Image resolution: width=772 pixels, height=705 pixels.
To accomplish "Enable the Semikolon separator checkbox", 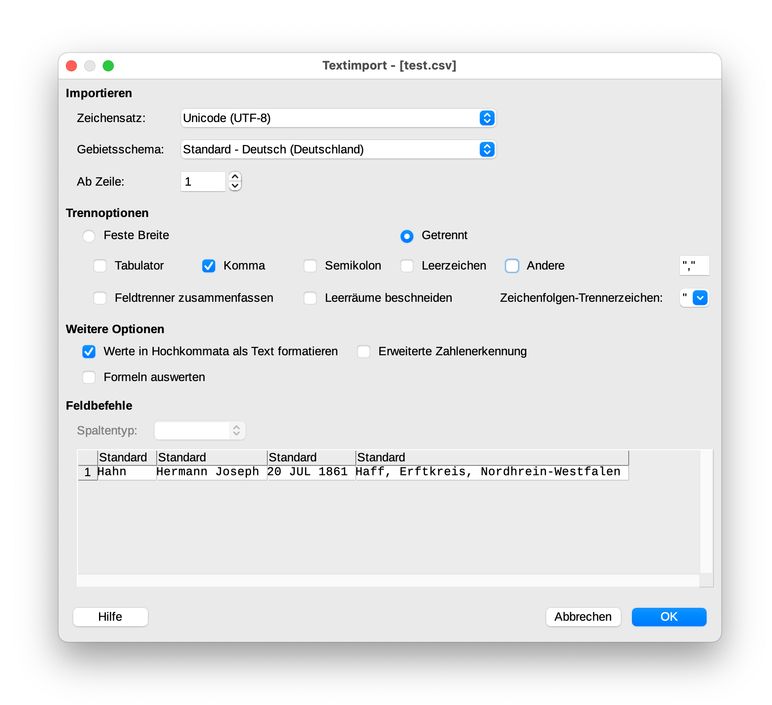I will tap(310, 266).
